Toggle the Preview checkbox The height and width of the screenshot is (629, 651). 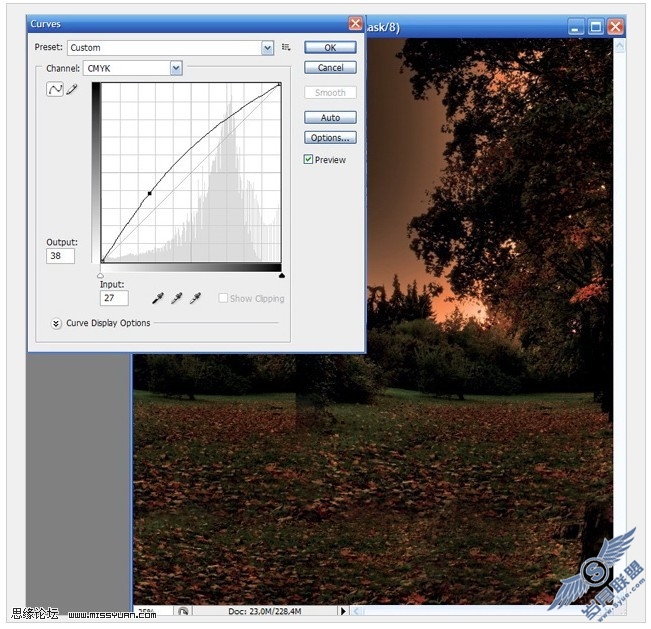click(308, 159)
